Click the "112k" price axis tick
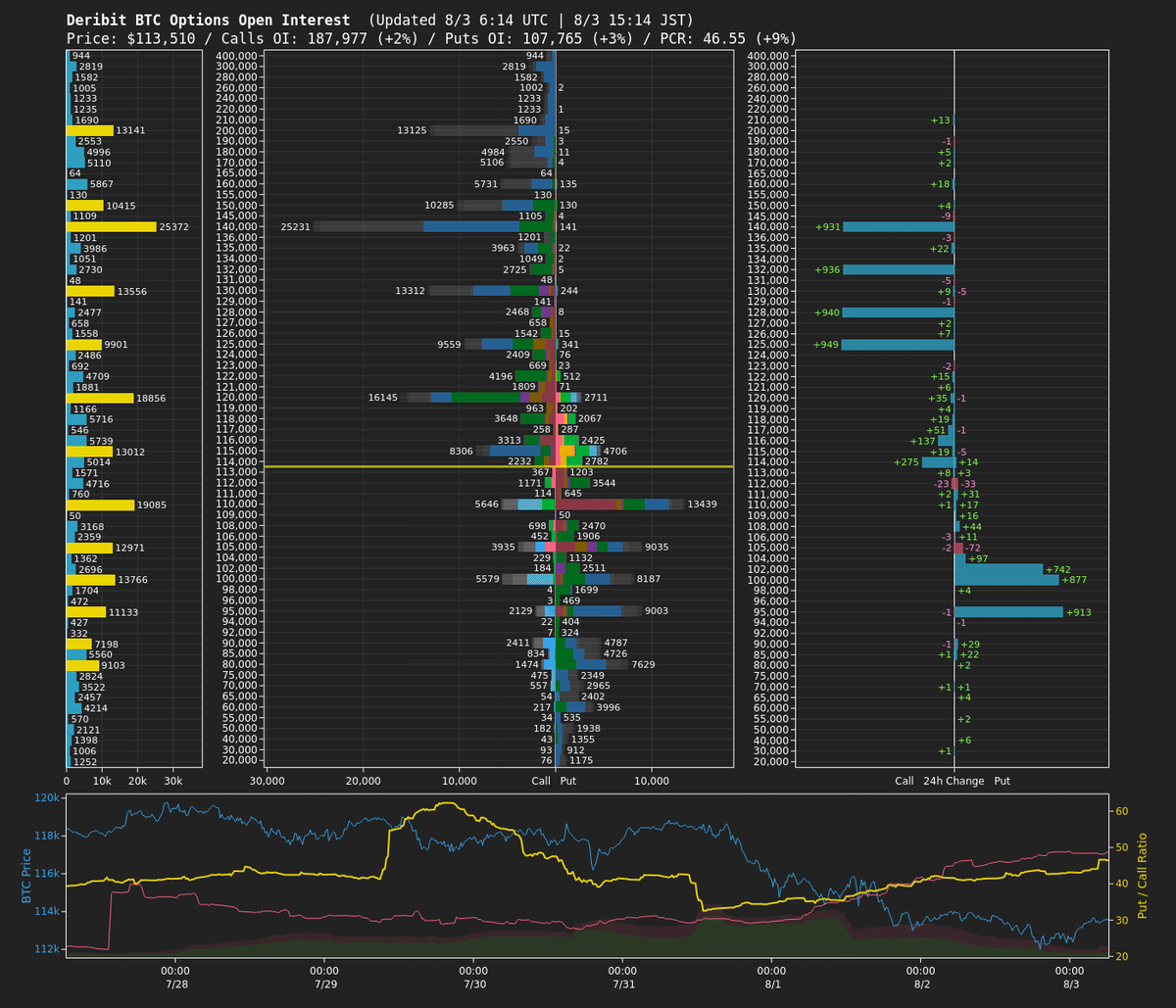The image size is (1176, 1008). [47, 949]
